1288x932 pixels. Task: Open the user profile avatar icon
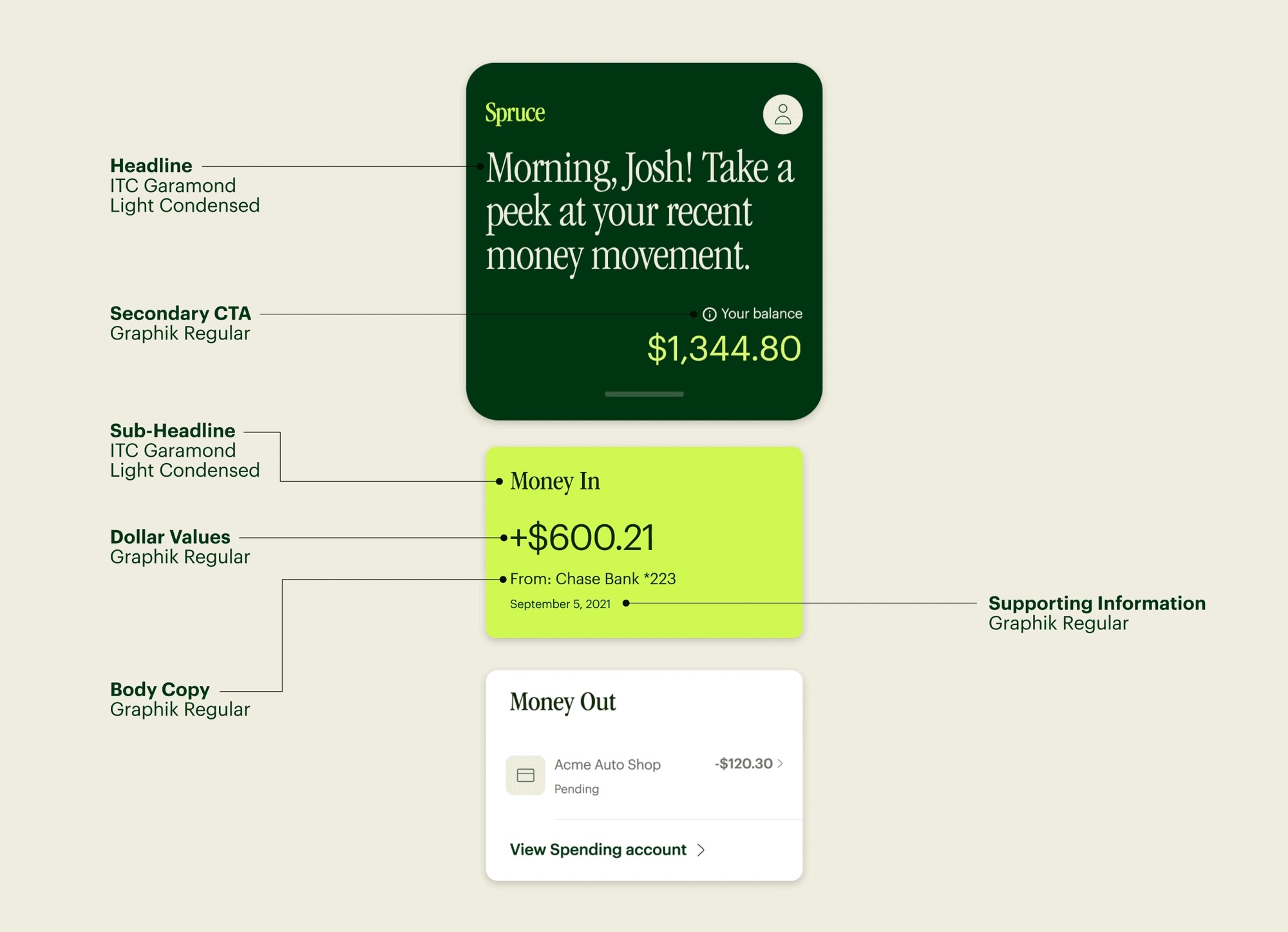click(782, 115)
